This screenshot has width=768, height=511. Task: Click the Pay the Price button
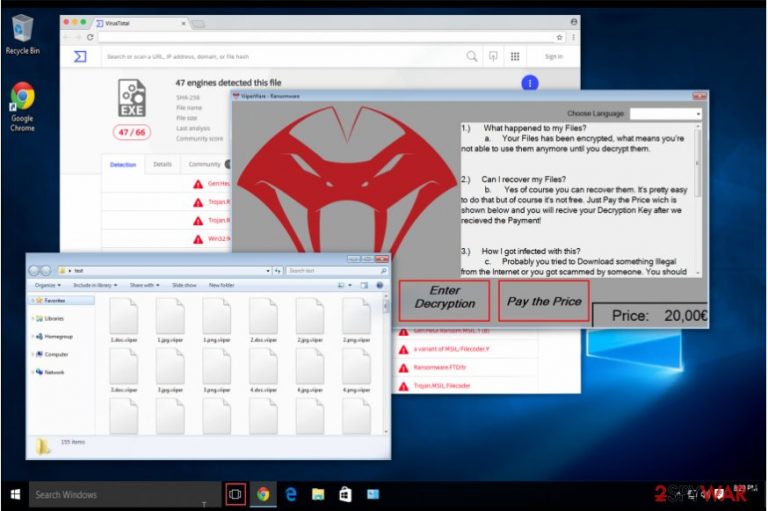[x=544, y=300]
